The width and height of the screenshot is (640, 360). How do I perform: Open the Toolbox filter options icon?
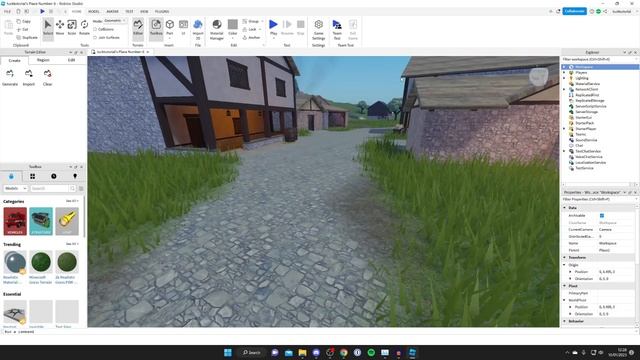81,188
